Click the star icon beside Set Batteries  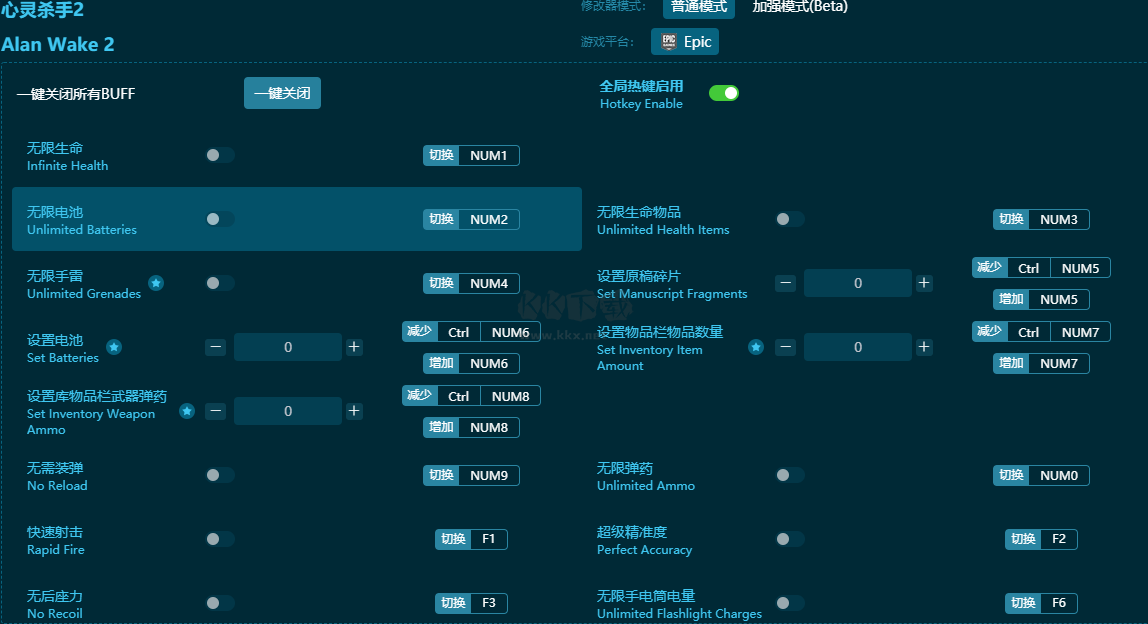coord(113,347)
